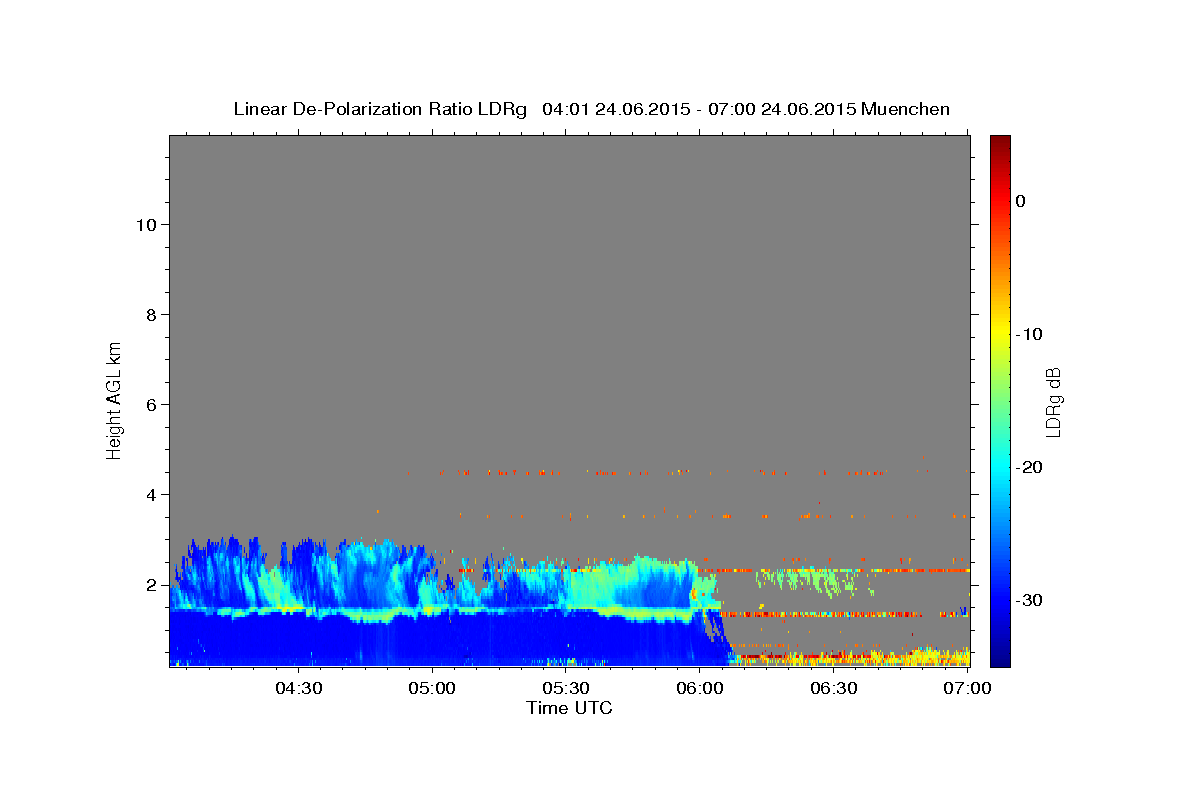Click the dark red top of colorbar
Image resolution: width=1200 pixels, height=800 pixels.
coord(1000,143)
